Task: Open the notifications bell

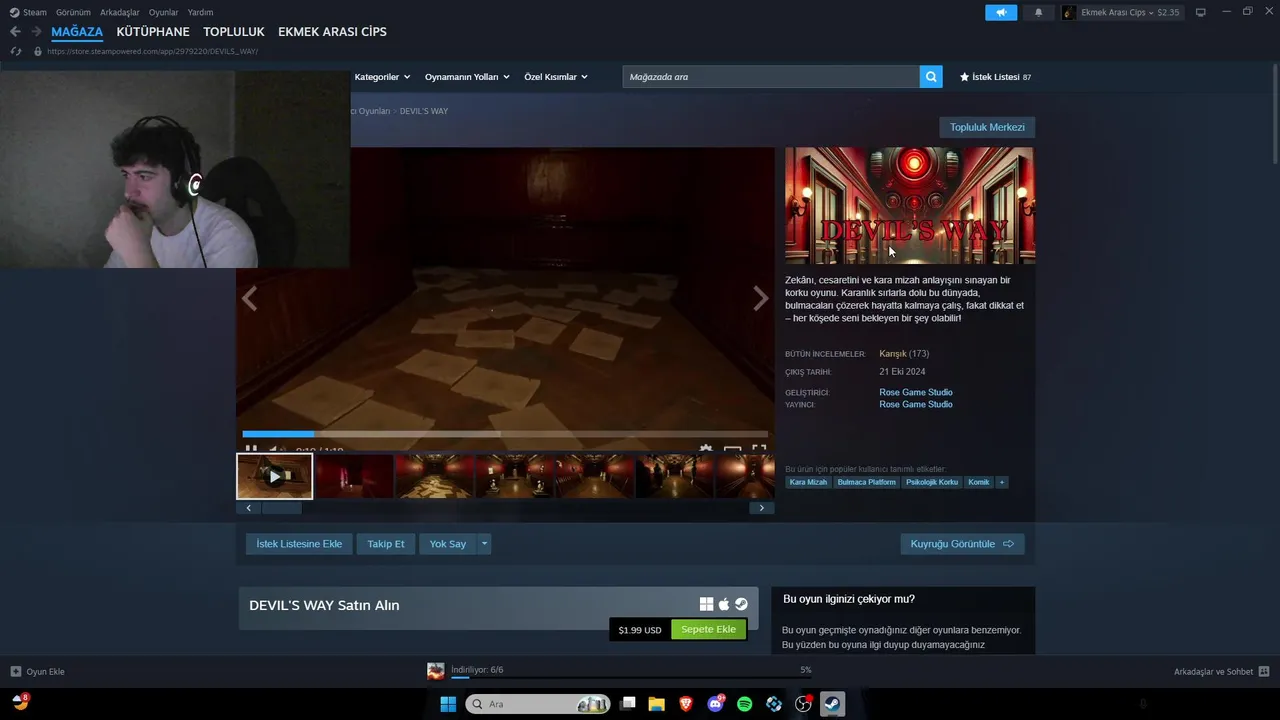Action: click(x=1038, y=12)
